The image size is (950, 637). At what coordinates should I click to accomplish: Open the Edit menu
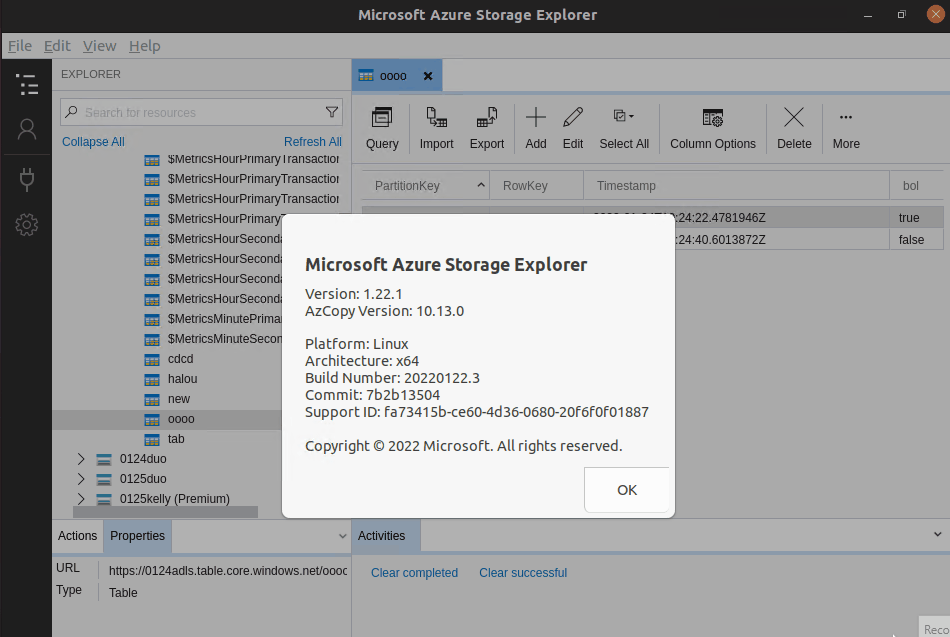pos(57,46)
